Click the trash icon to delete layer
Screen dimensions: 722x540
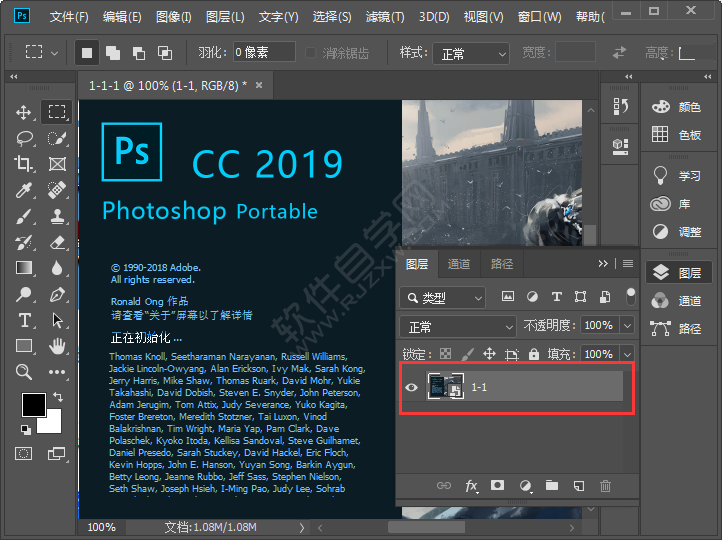tap(605, 486)
